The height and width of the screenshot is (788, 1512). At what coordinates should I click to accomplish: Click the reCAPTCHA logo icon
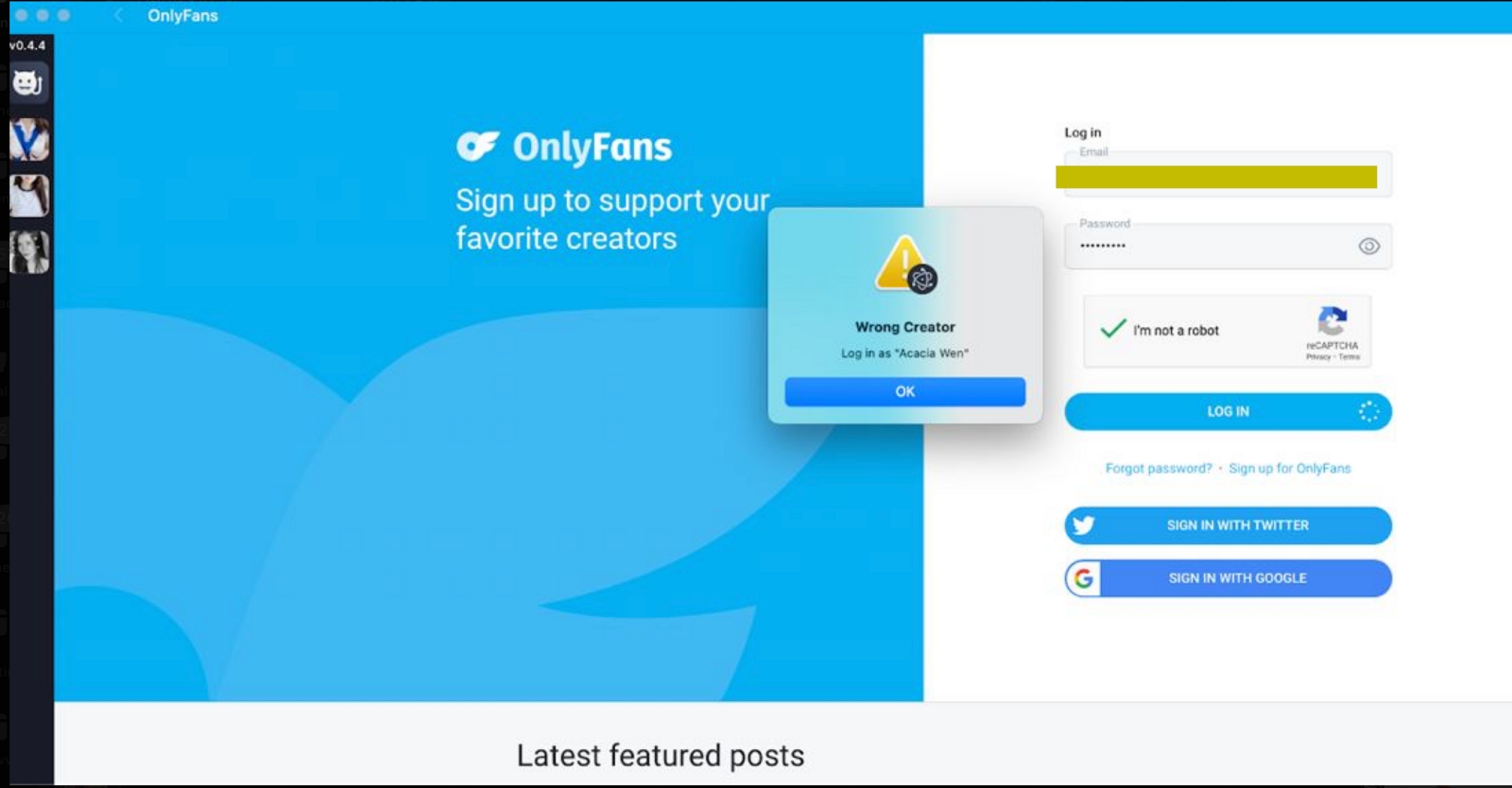(x=1332, y=320)
